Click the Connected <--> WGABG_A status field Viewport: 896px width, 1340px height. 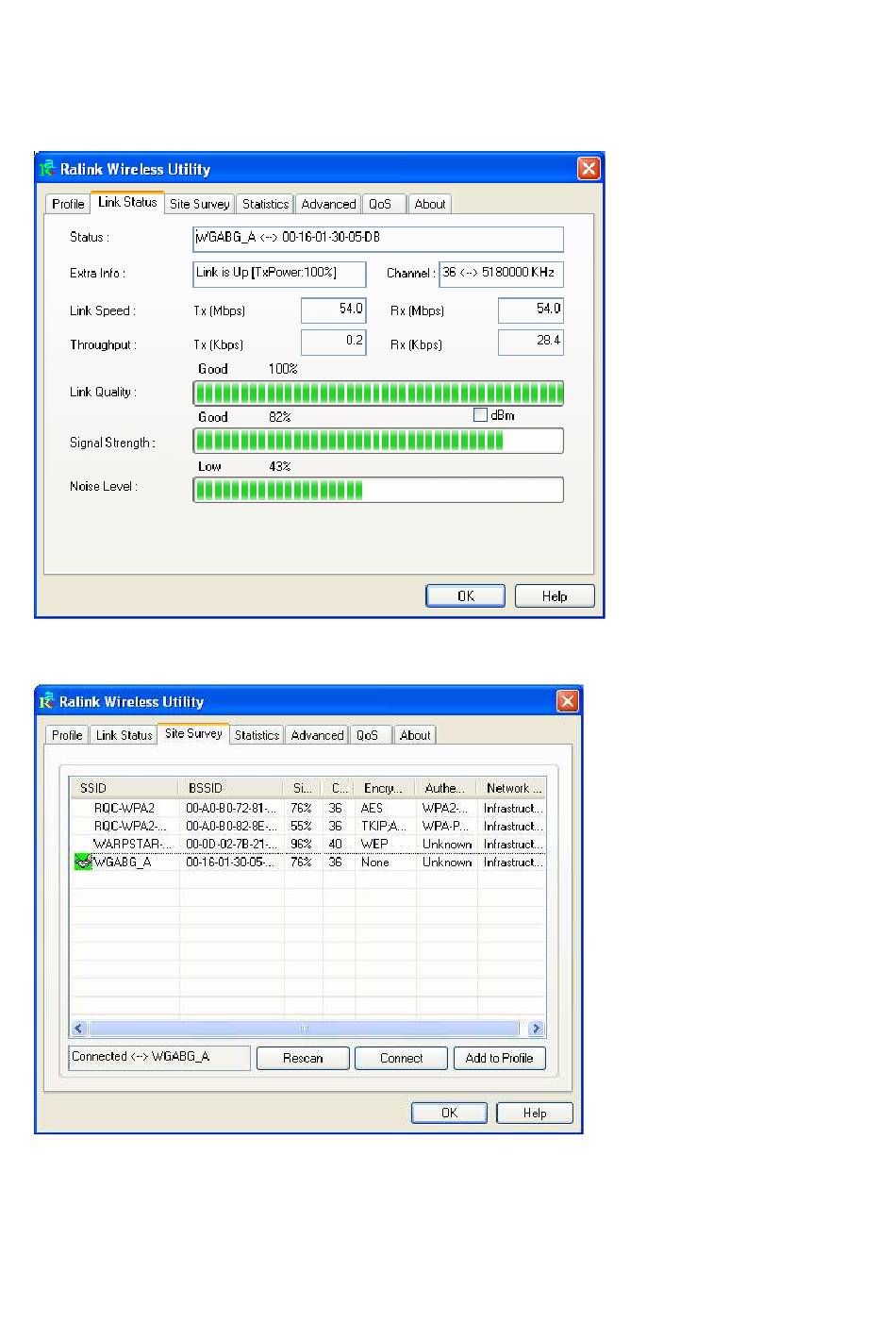point(160,1057)
